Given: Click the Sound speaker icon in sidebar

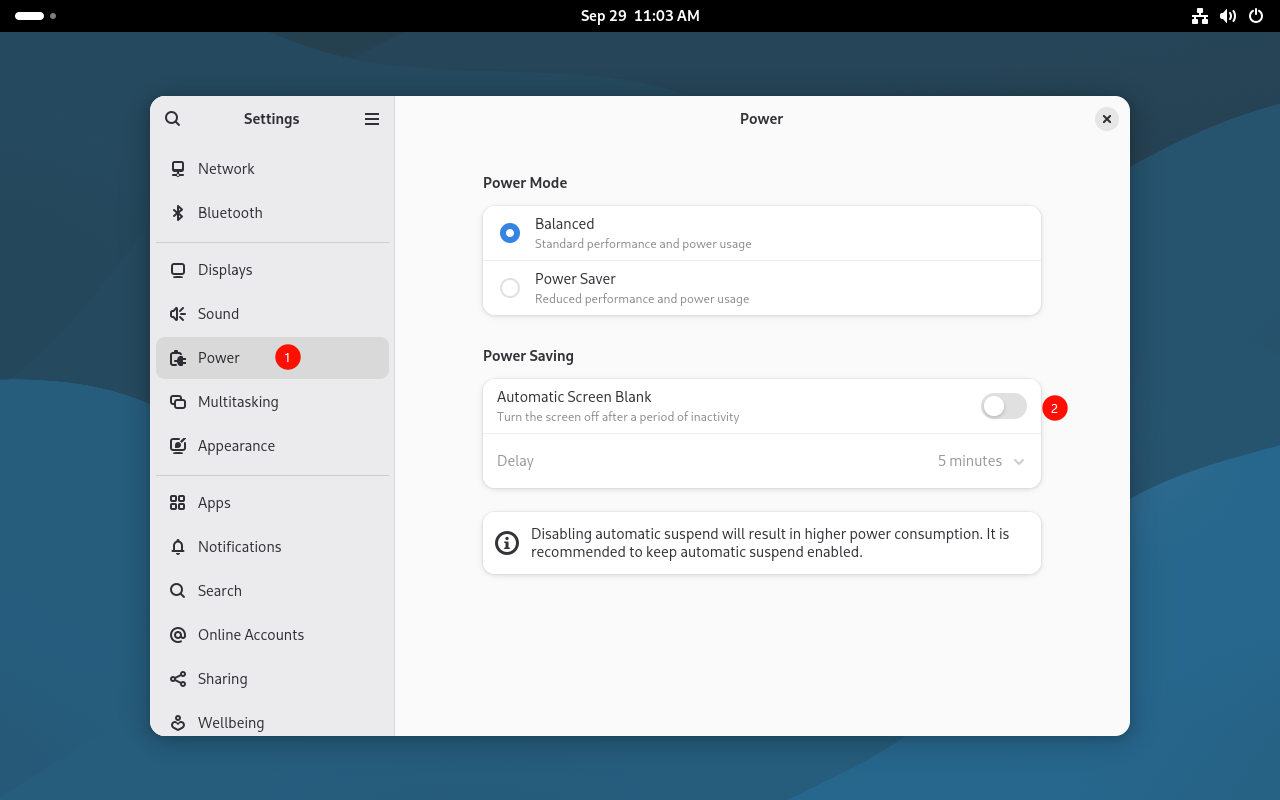Looking at the screenshot, I should click(178, 314).
